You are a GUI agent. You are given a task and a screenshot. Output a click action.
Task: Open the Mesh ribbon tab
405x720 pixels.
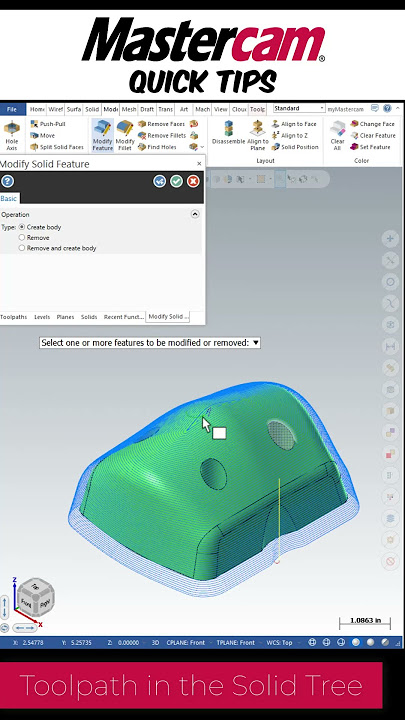[129, 109]
